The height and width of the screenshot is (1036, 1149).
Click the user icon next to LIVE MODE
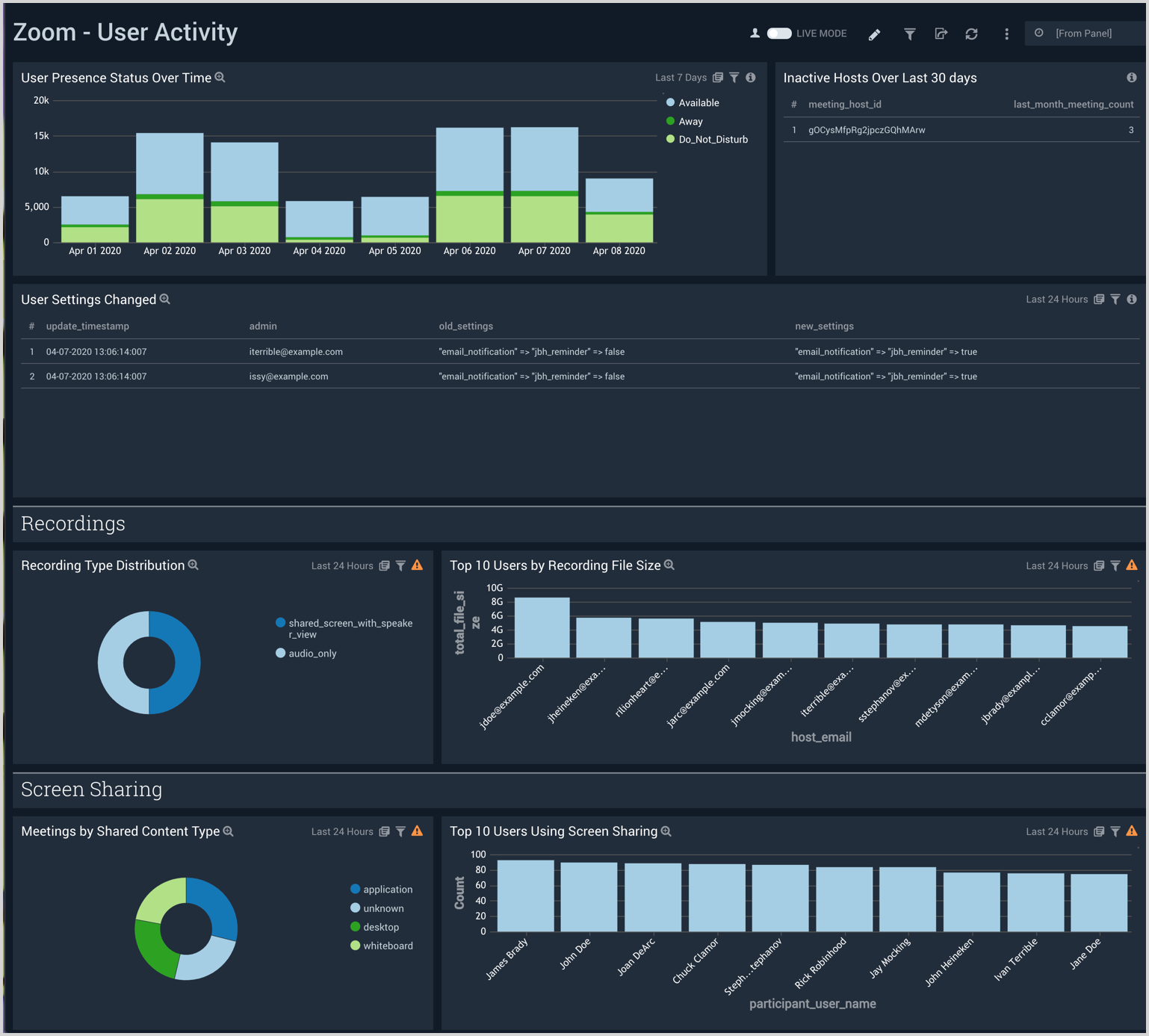point(755,33)
